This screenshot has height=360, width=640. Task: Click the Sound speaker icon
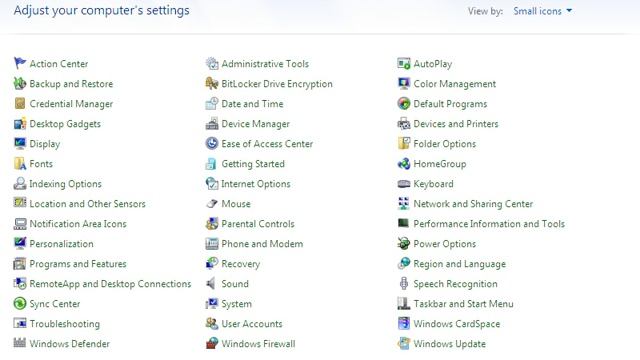tap(212, 283)
